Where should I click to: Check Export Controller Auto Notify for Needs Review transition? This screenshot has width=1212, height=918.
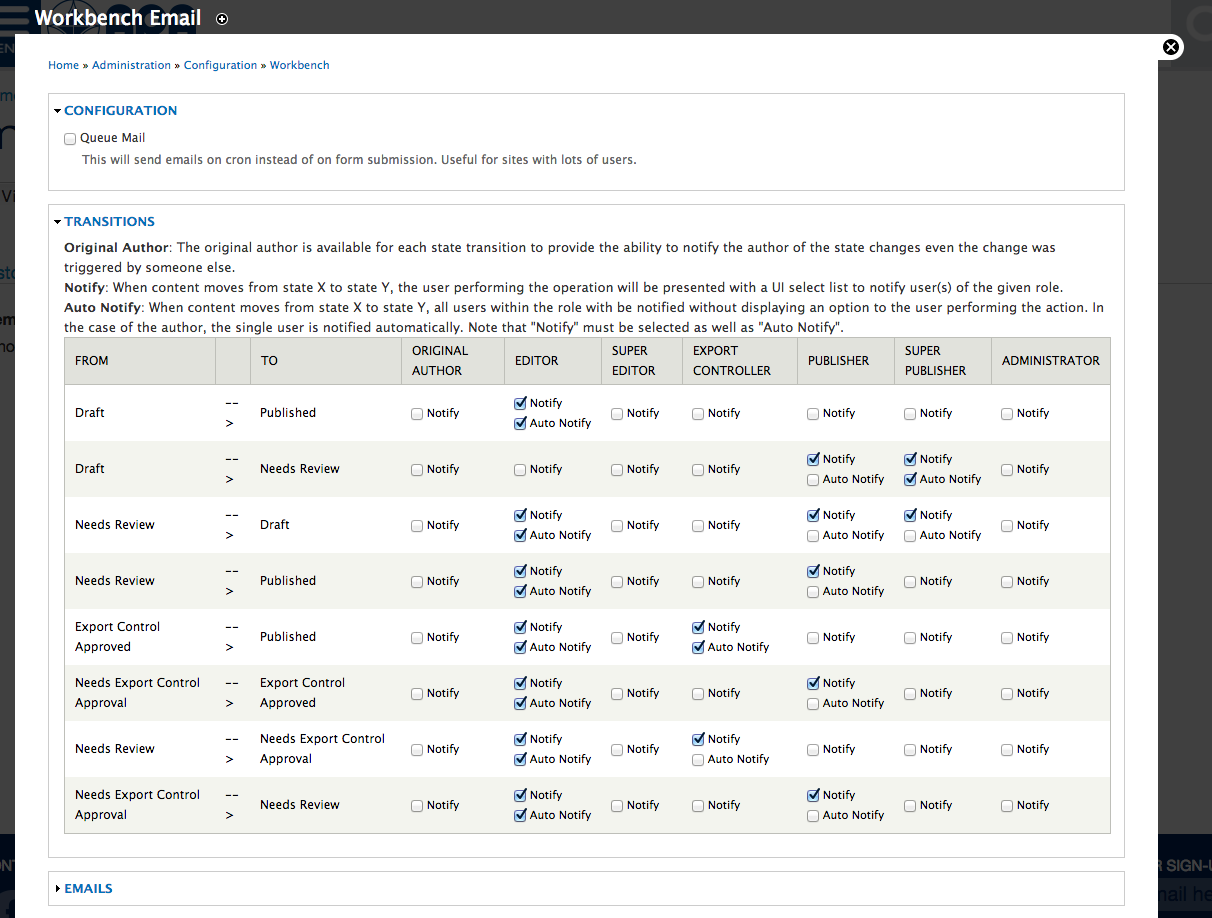pyautogui.click(x=697, y=759)
